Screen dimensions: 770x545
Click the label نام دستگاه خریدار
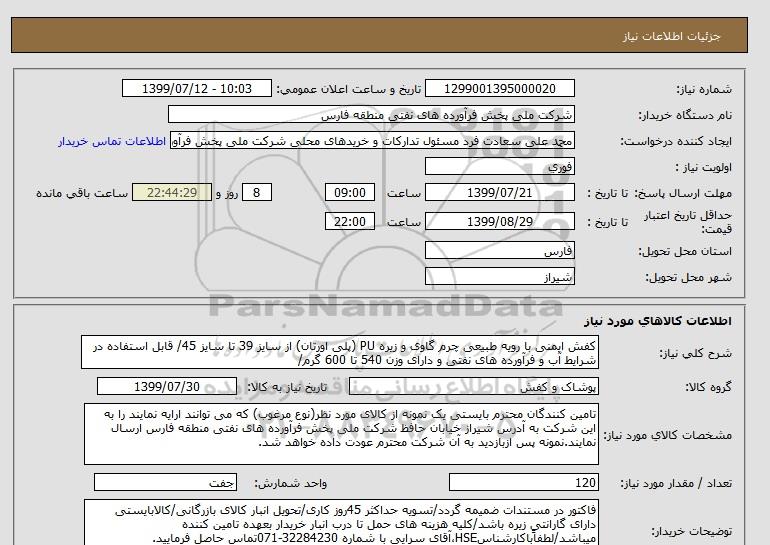(x=685, y=115)
